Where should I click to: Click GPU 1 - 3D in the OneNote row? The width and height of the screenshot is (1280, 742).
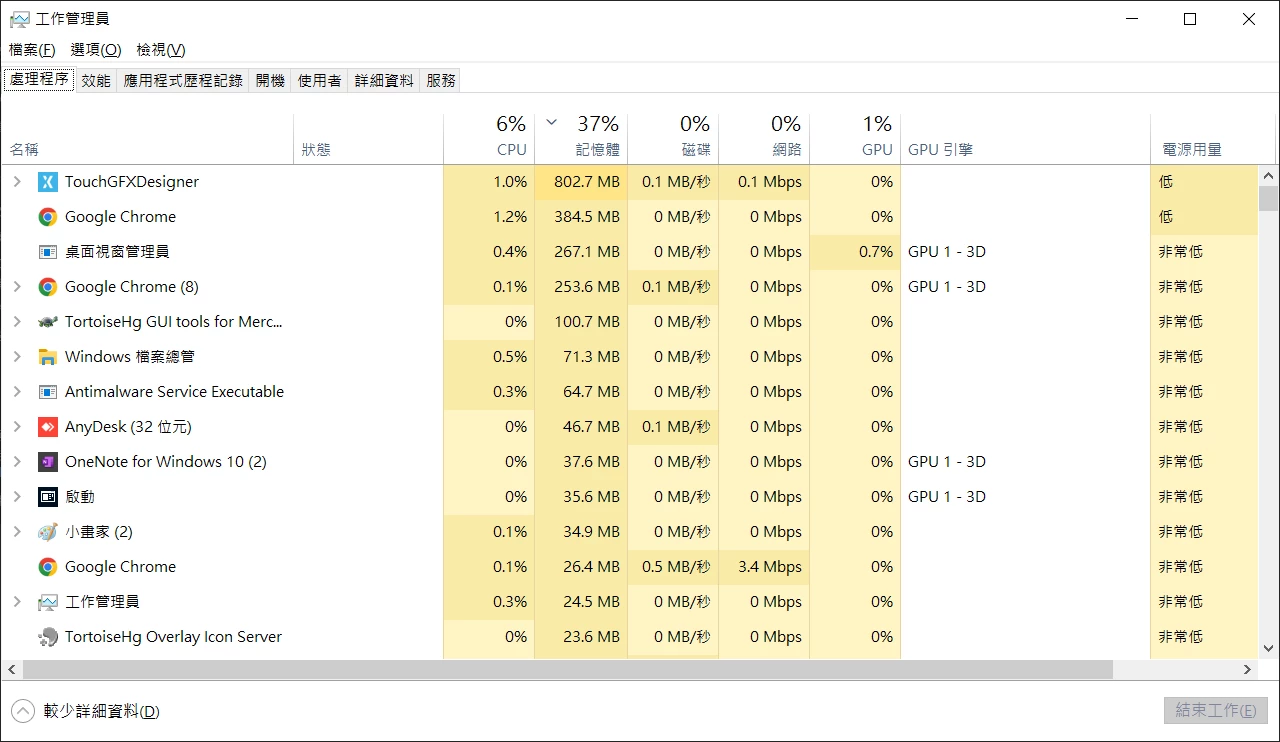(x=947, y=462)
